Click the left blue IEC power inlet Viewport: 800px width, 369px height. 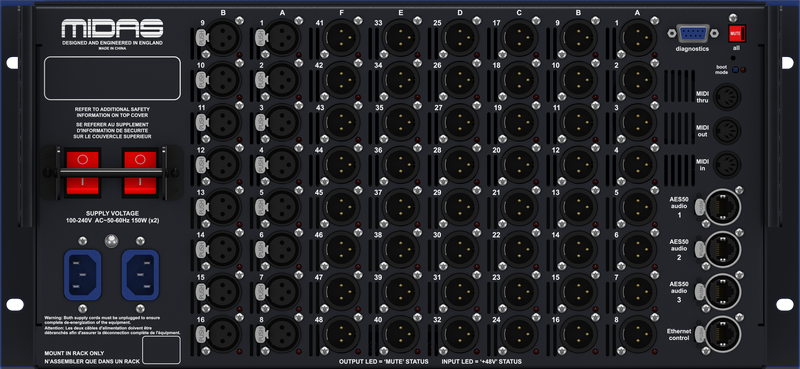pos(82,275)
